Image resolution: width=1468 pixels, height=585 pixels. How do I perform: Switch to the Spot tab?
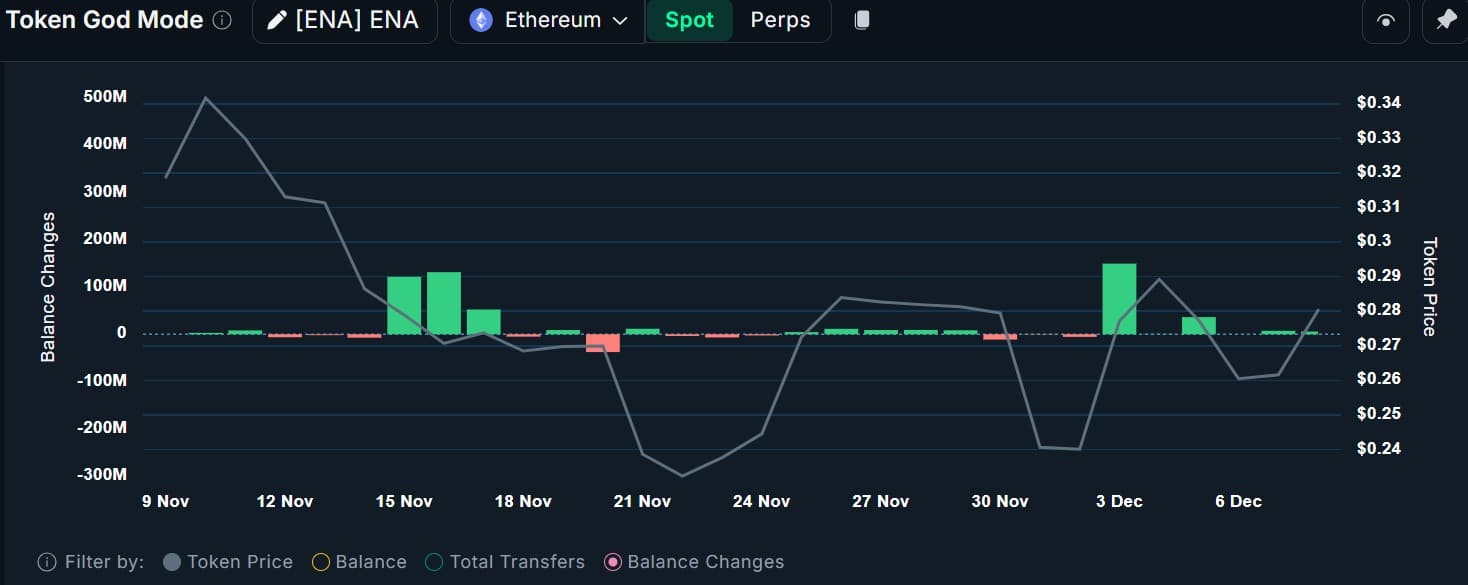pyautogui.click(x=689, y=21)
